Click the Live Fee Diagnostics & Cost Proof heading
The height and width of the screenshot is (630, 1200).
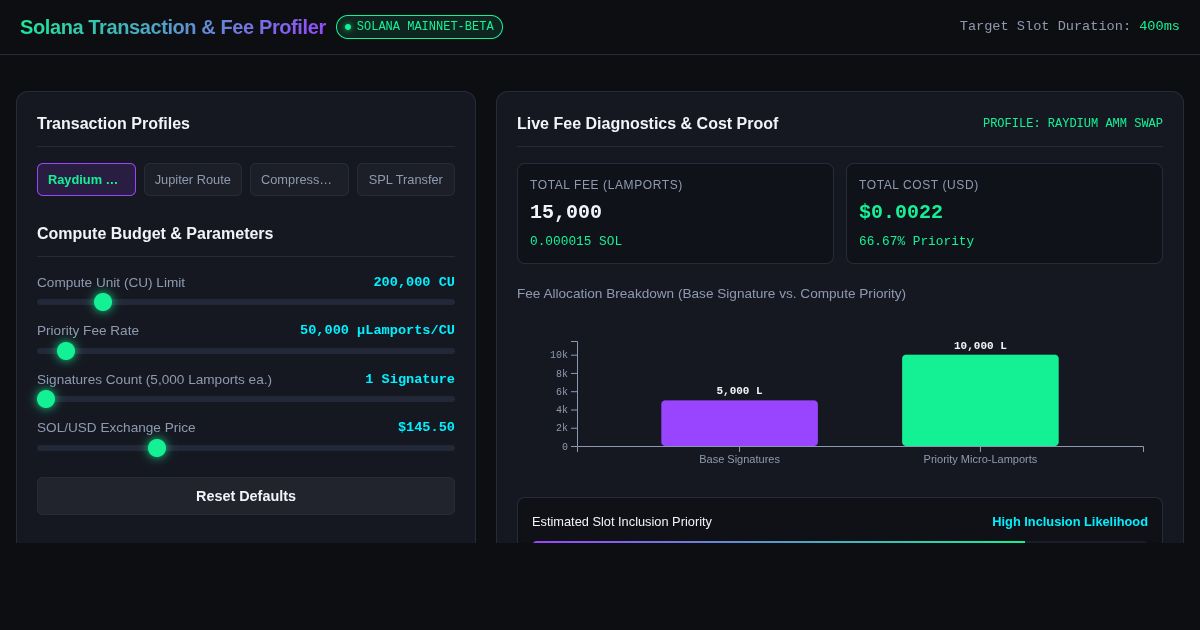click(x=647, y=124)
